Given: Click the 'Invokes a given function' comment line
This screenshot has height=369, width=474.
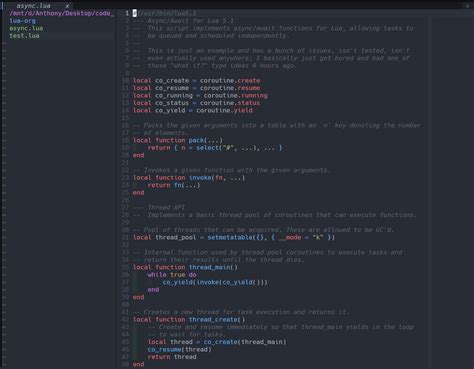Looking at the screenshot, I should click(x=232, y=170).
